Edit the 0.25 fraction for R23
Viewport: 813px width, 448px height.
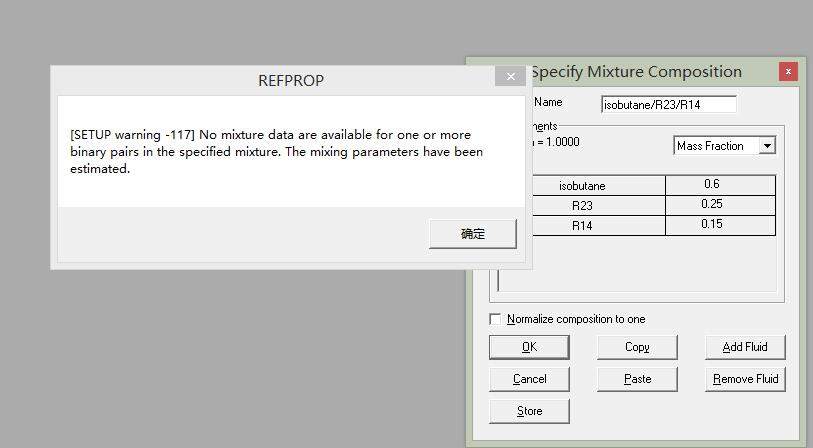(x=721, y=205)
